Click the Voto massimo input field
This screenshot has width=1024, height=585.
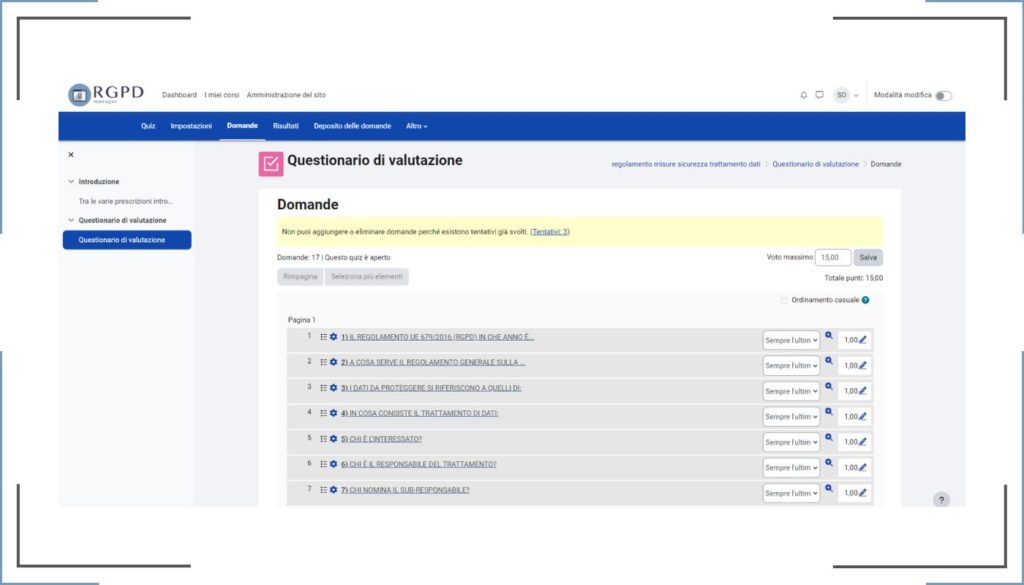click(x=833, y=257)
